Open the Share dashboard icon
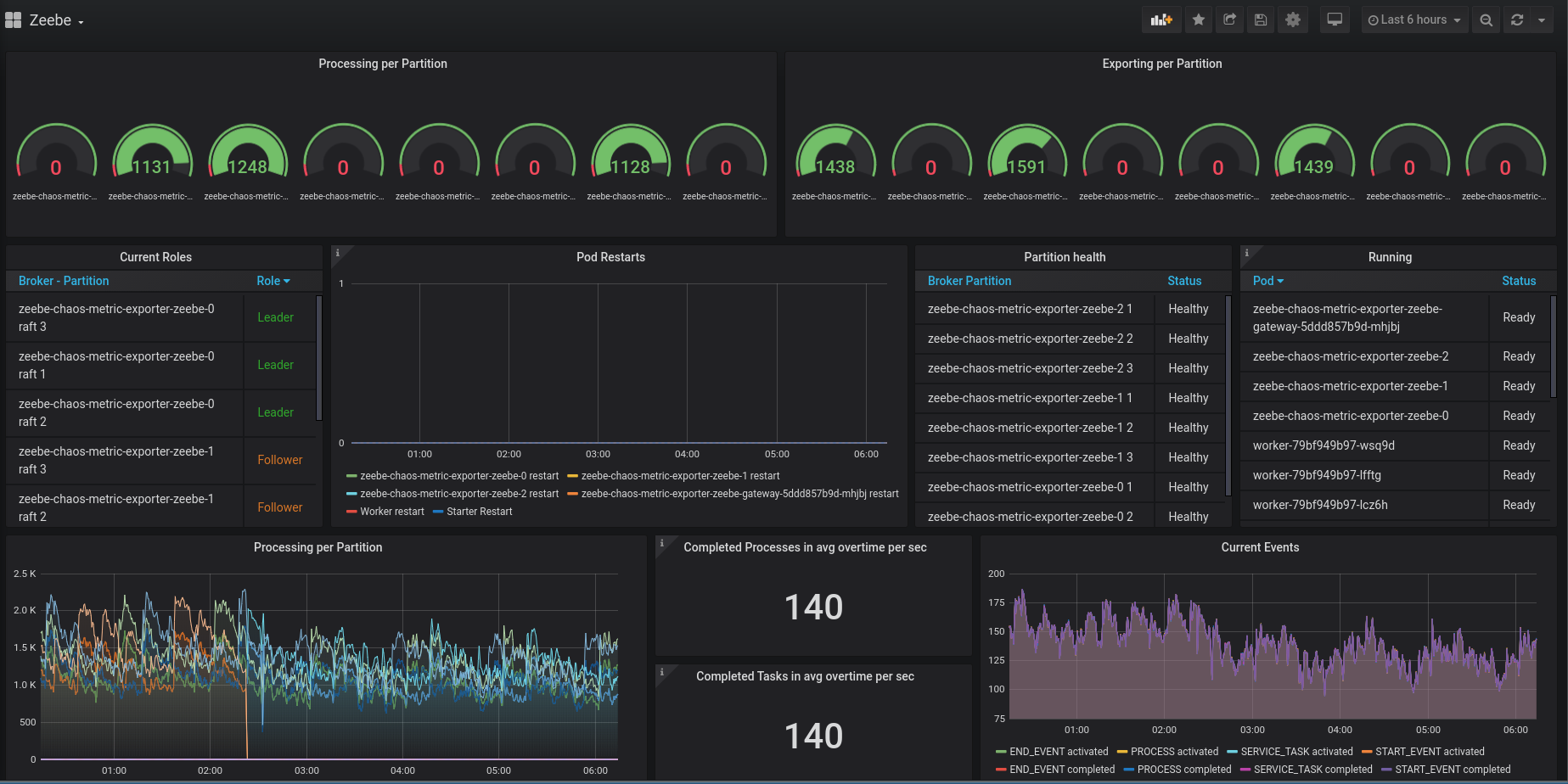Image resolution: width=1568 pixels, height=784 pixels. (x=1229, y=20)
